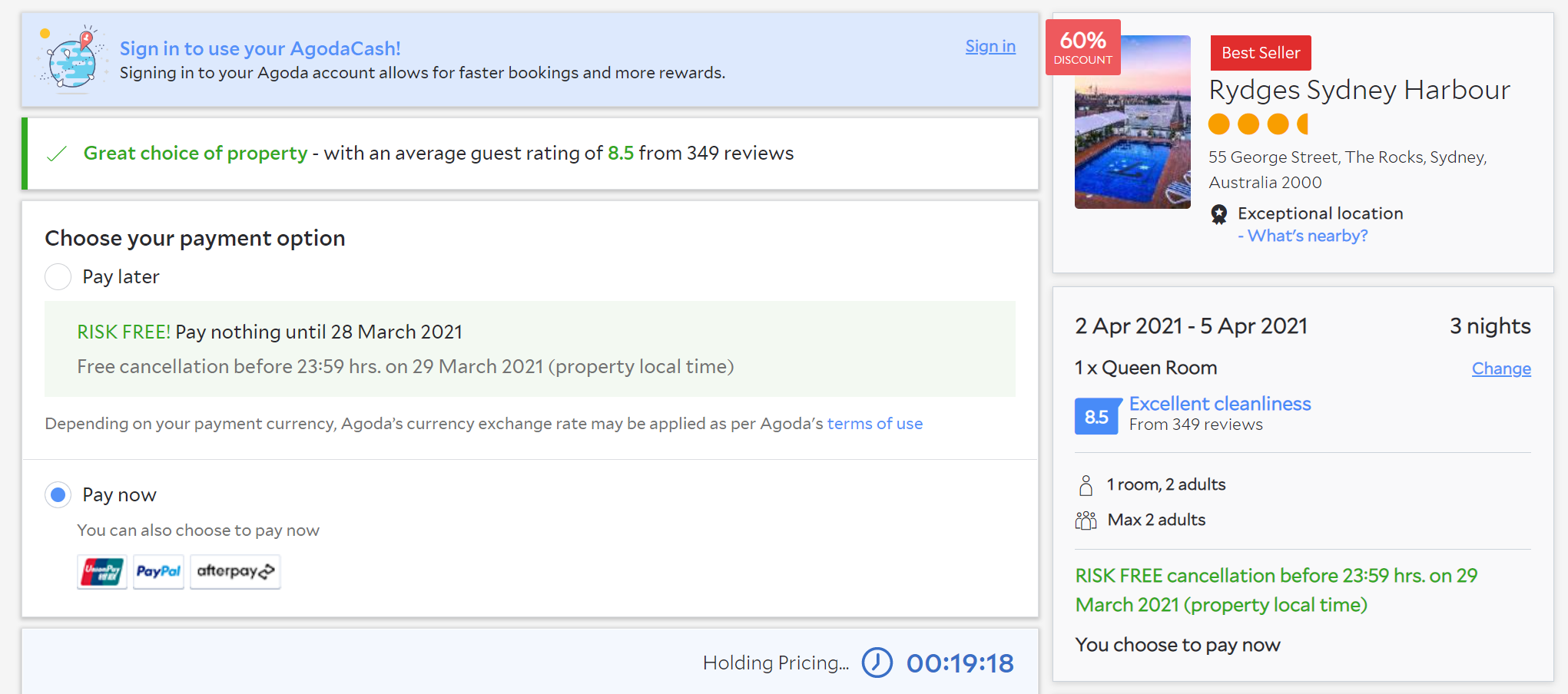Screen dimensions: 1568x694
Task: Click the person icon beside 1 room, 2 adults
Action: click(x=1086, y=484)
